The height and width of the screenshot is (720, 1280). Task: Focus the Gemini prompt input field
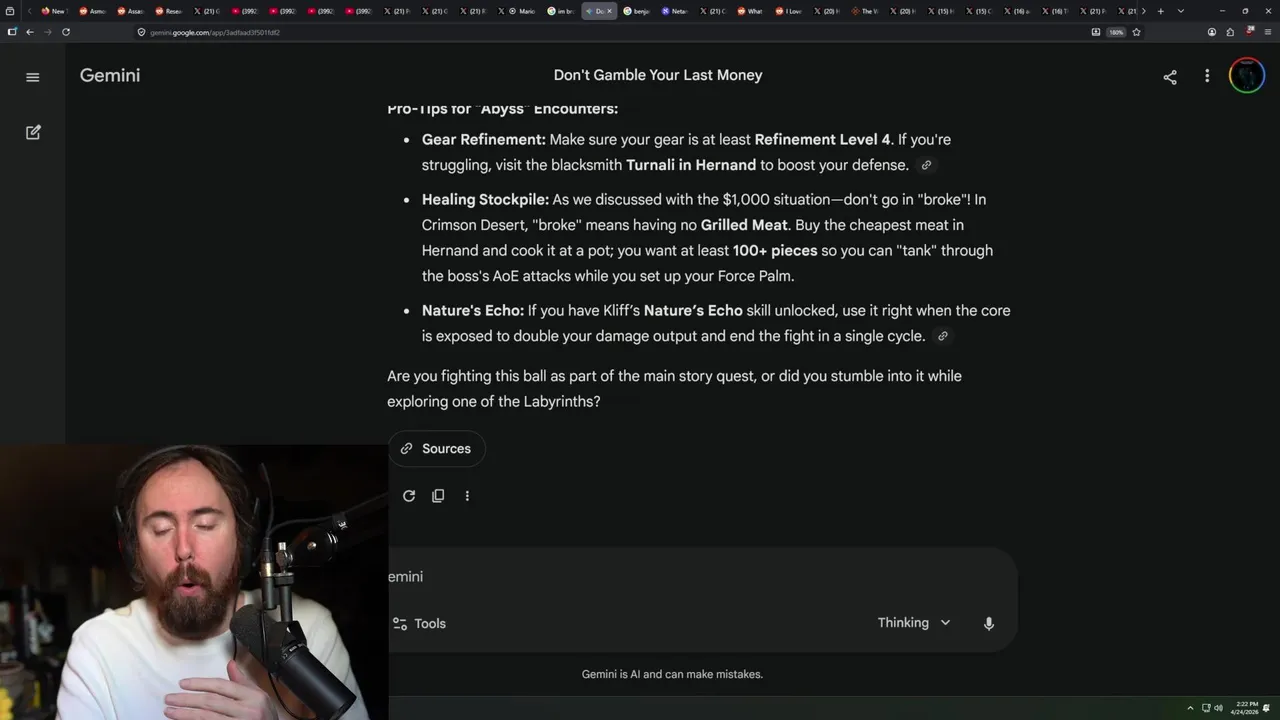tap(700, 577)
